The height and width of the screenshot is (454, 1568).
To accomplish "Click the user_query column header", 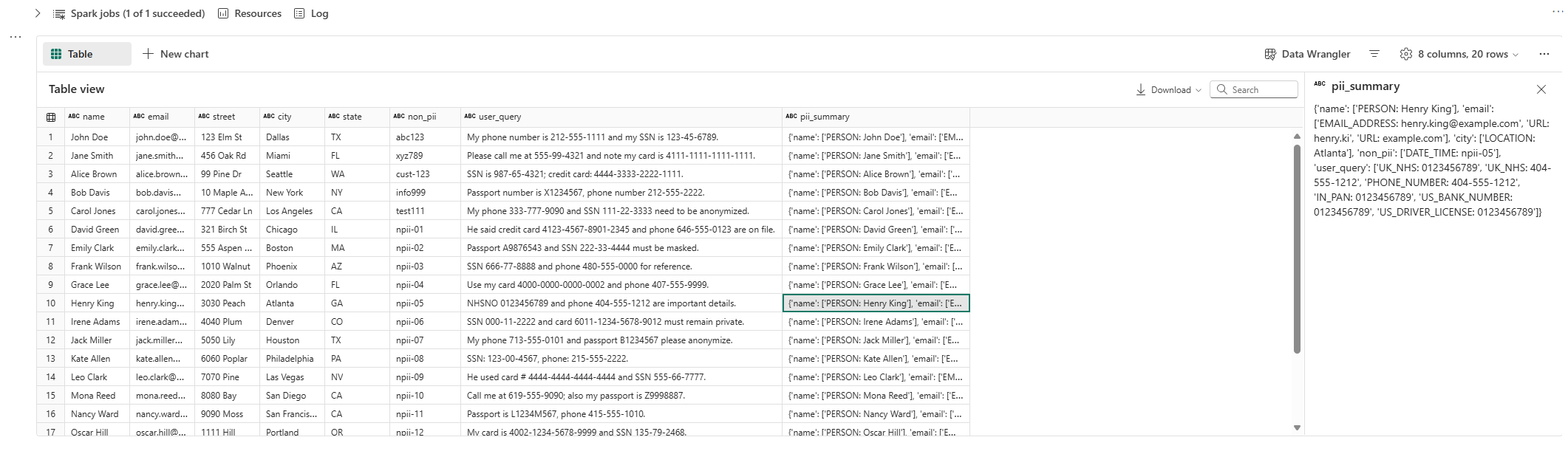I will (x=621, y=117).
